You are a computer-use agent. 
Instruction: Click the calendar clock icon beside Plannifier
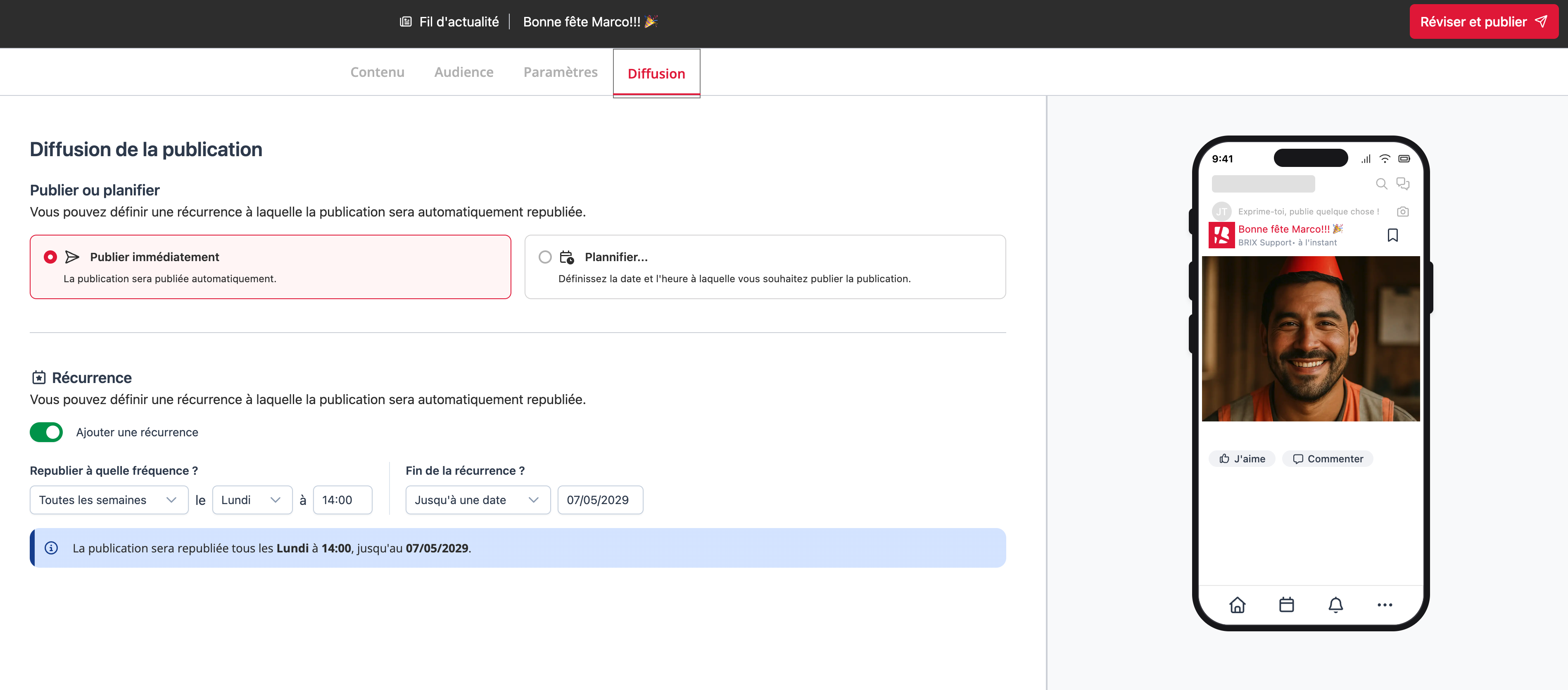coord(567,257)
